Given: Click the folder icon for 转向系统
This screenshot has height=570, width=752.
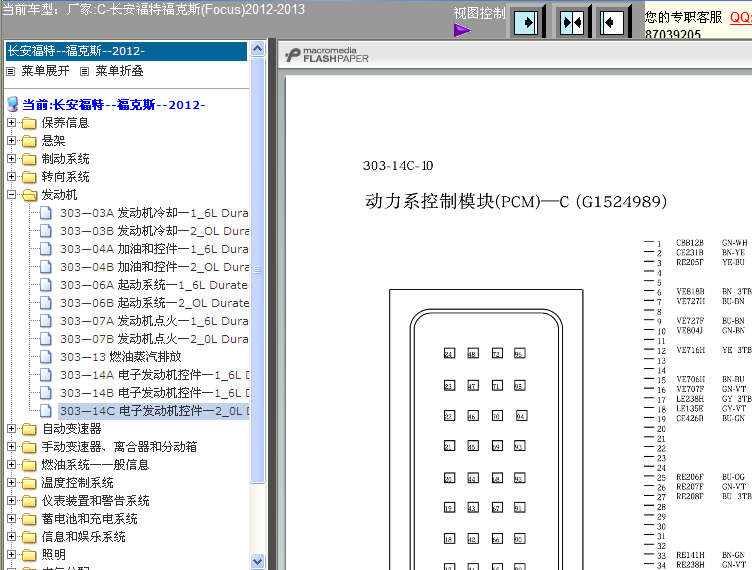Looking at the screenshot, I should point(29,177).
